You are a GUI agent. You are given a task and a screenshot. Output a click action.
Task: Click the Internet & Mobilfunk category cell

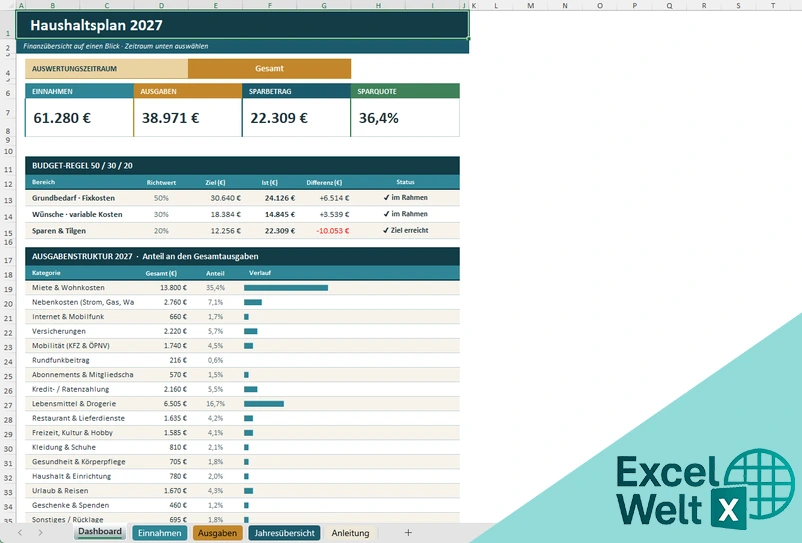point(79,317)
